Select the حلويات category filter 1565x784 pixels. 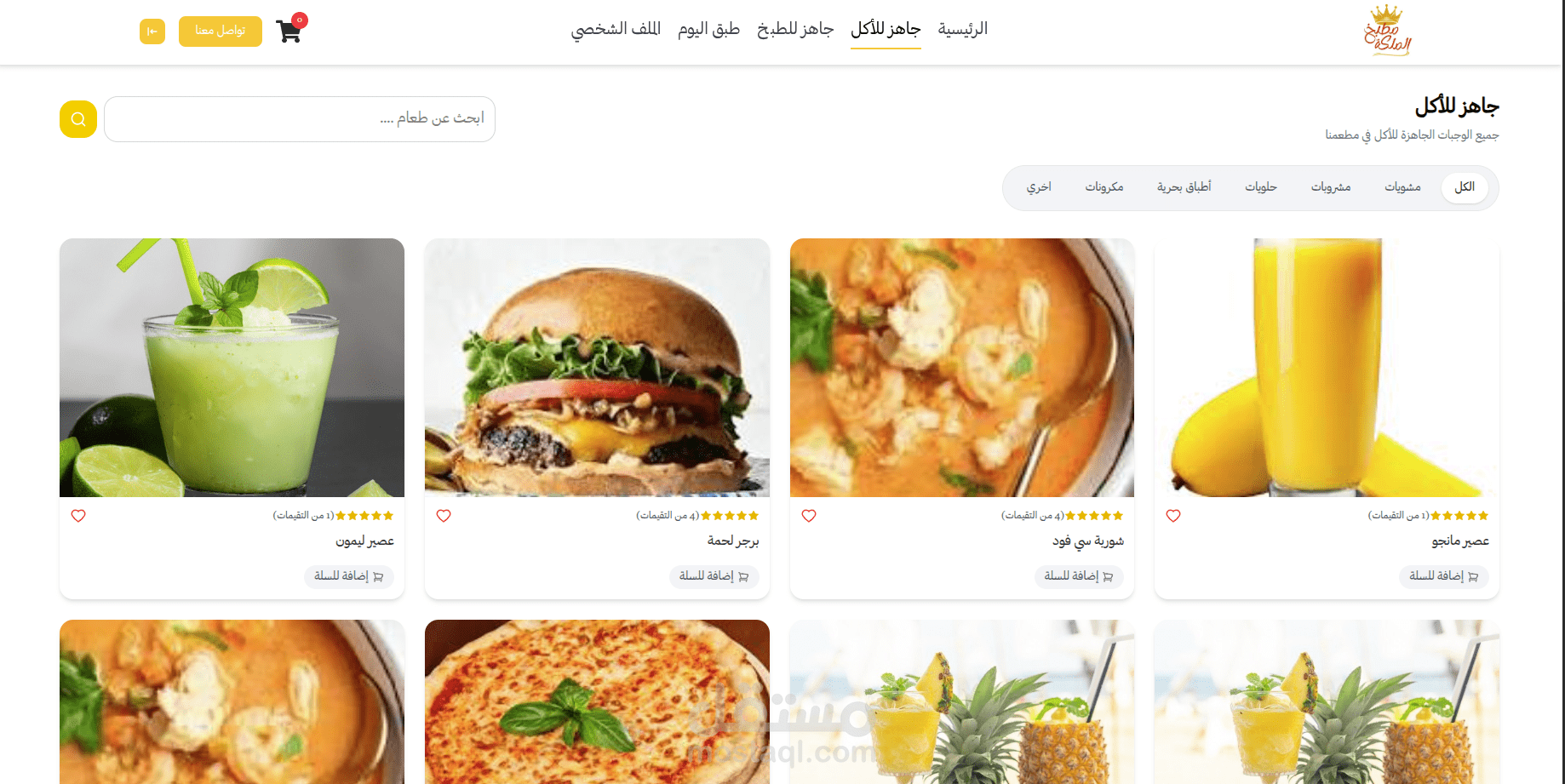tap(1261, 187)
